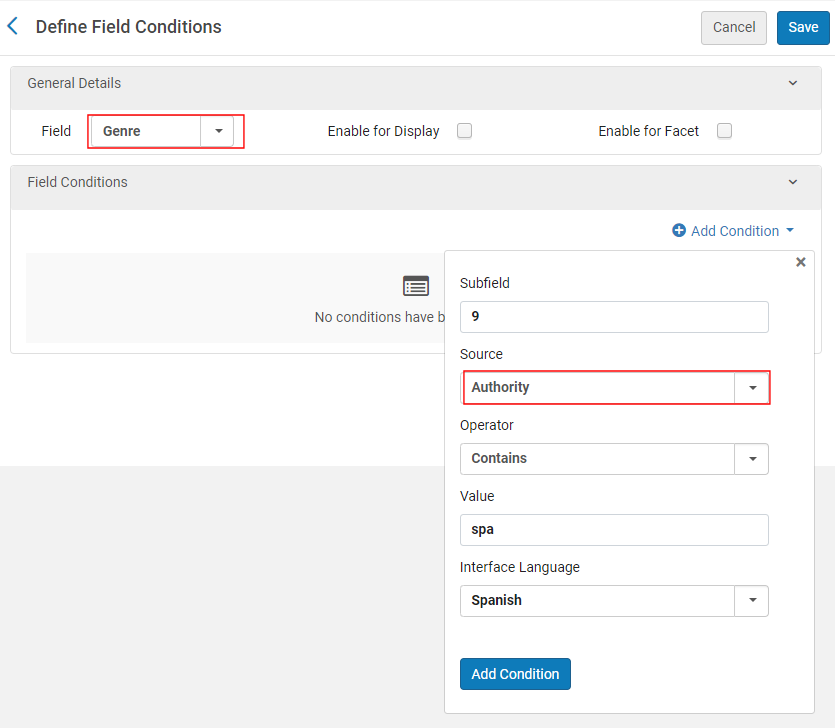Collapse the Field Conditions section
Image resolution: width=835 pixels, height=728 pixels.
point(793,183)
